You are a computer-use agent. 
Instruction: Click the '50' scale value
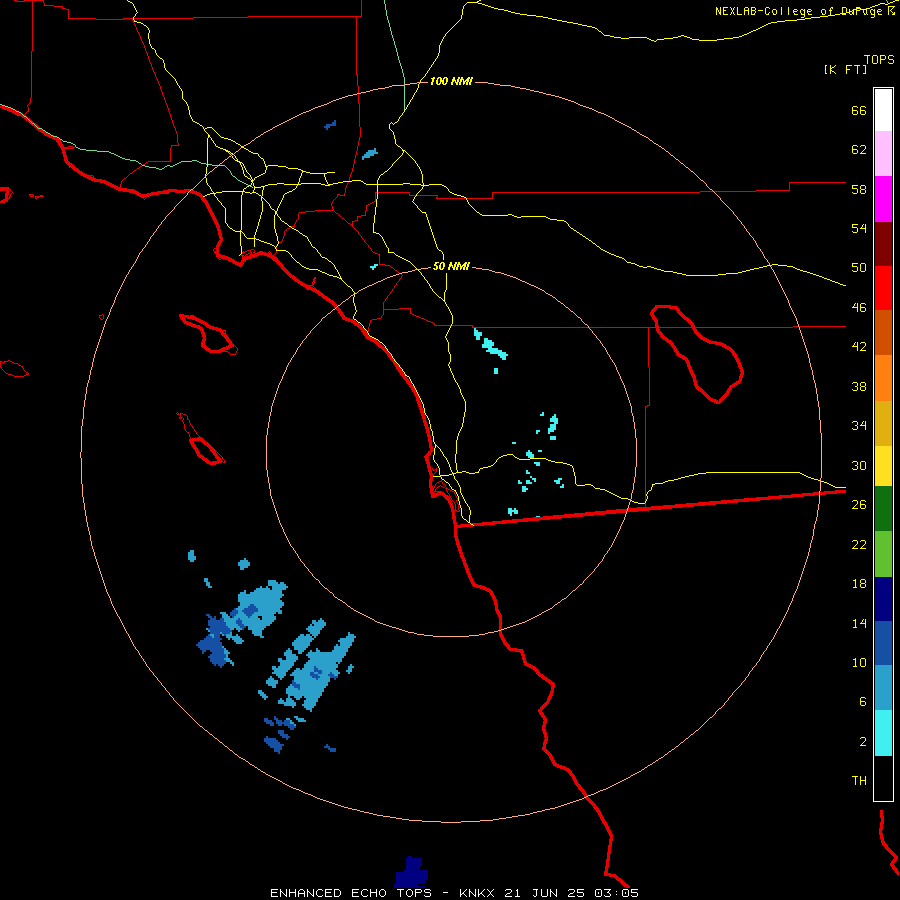[x=859, y=268]
